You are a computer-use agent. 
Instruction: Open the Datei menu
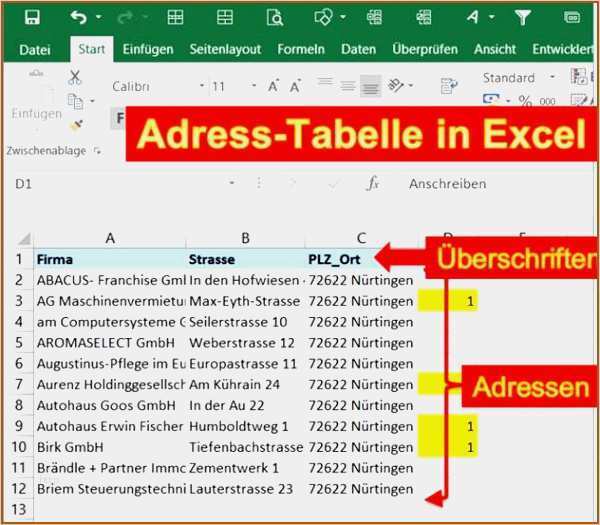pos(35,50)
